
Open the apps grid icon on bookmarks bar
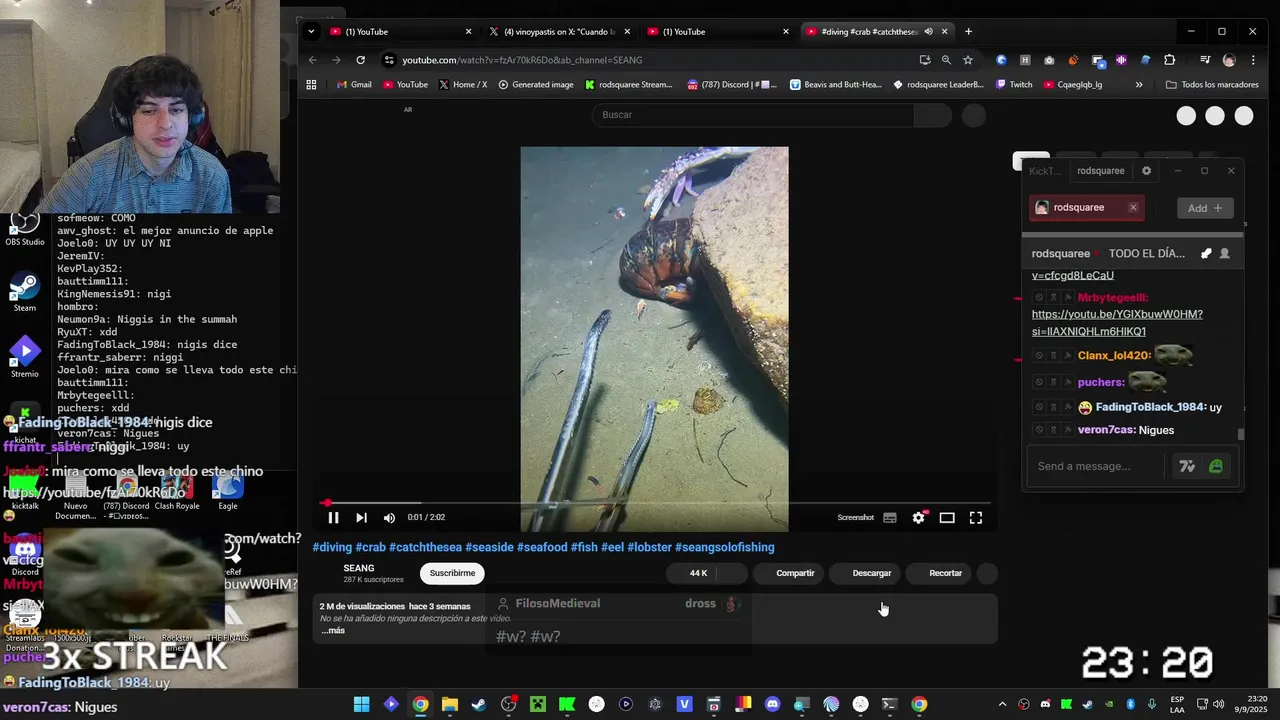click(311, 85)
